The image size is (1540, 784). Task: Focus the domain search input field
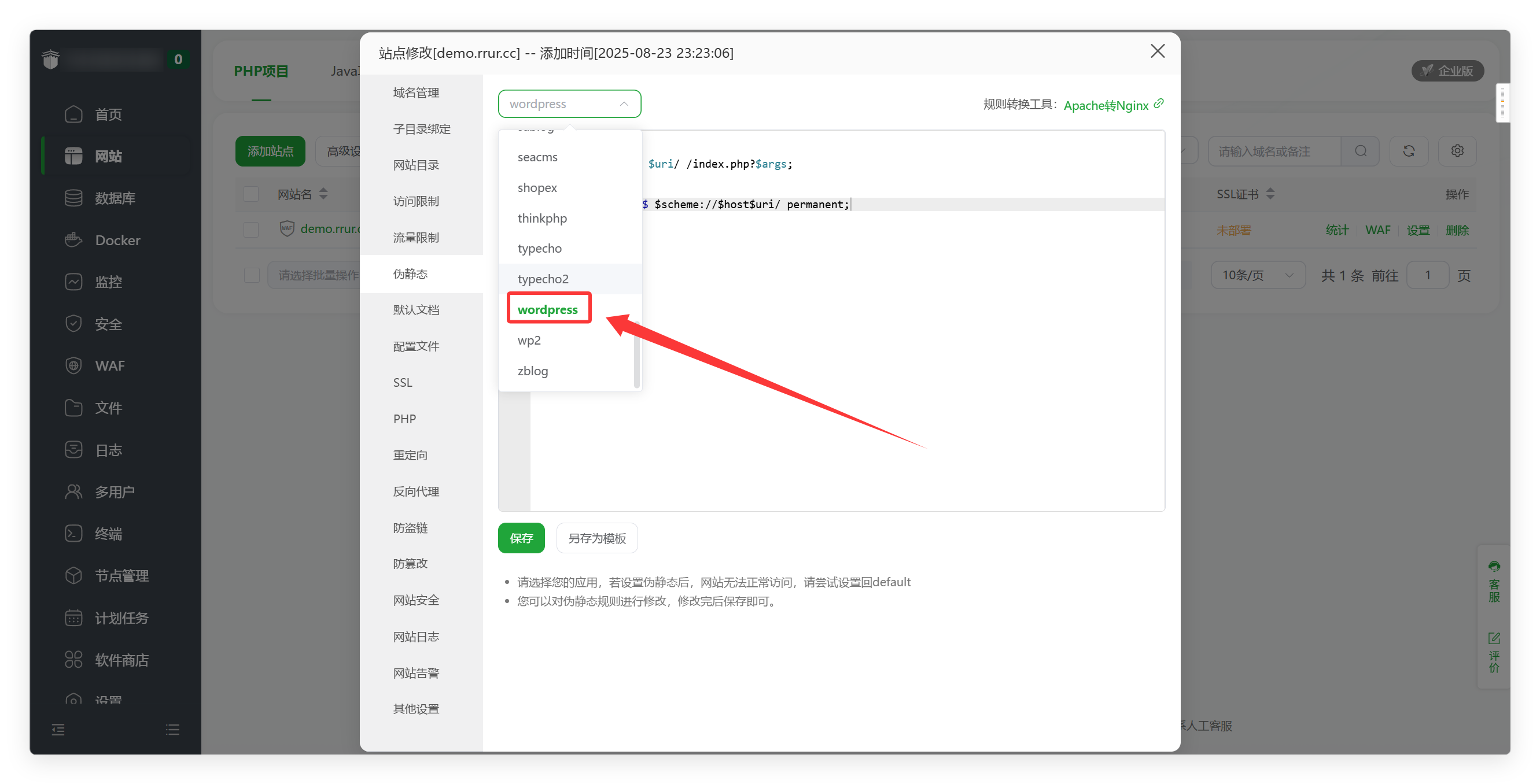point(1274,151)
